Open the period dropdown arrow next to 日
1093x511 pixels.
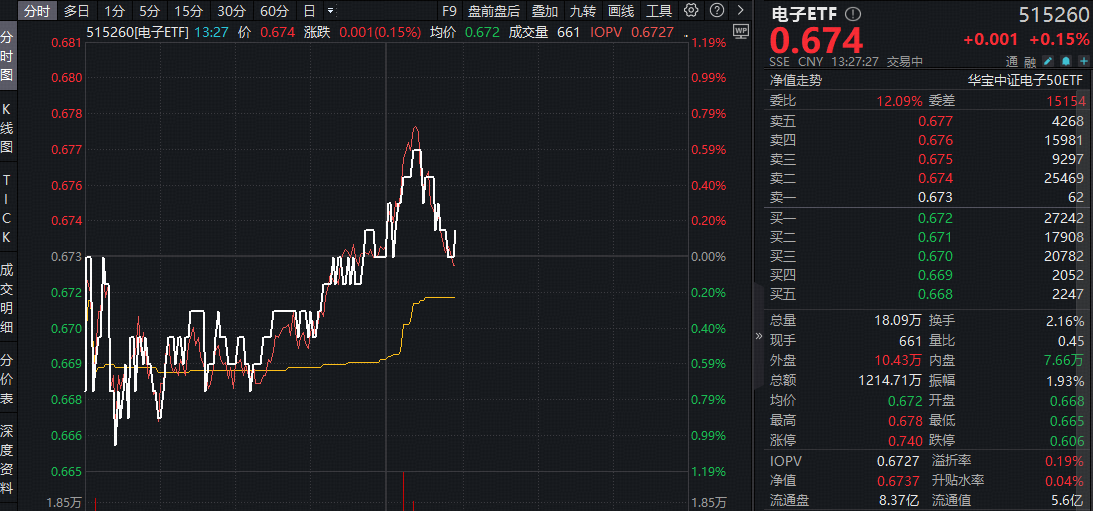tap(331, 11)
